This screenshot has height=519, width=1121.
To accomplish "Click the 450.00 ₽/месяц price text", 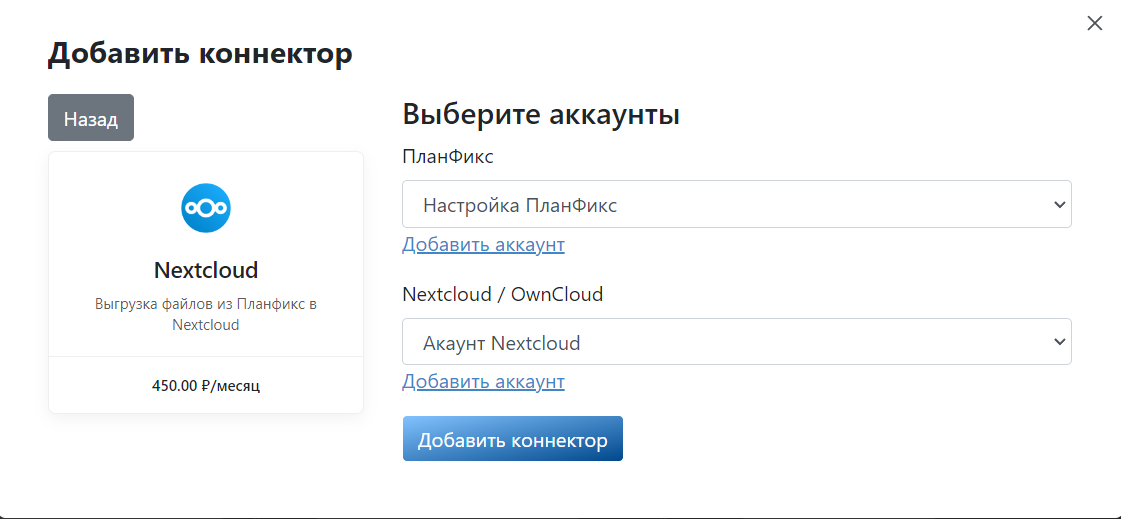I will pos(206,386).
